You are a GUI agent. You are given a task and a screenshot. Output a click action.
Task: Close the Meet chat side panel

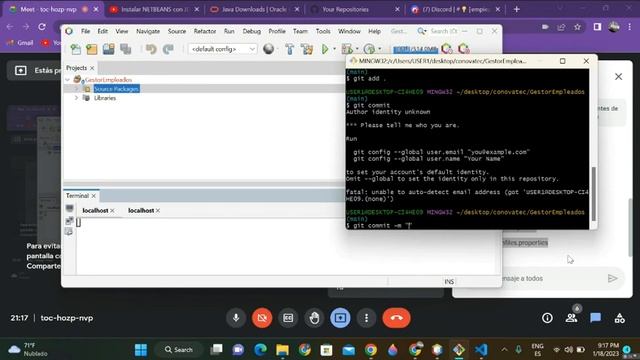click(x=618, y=77)
